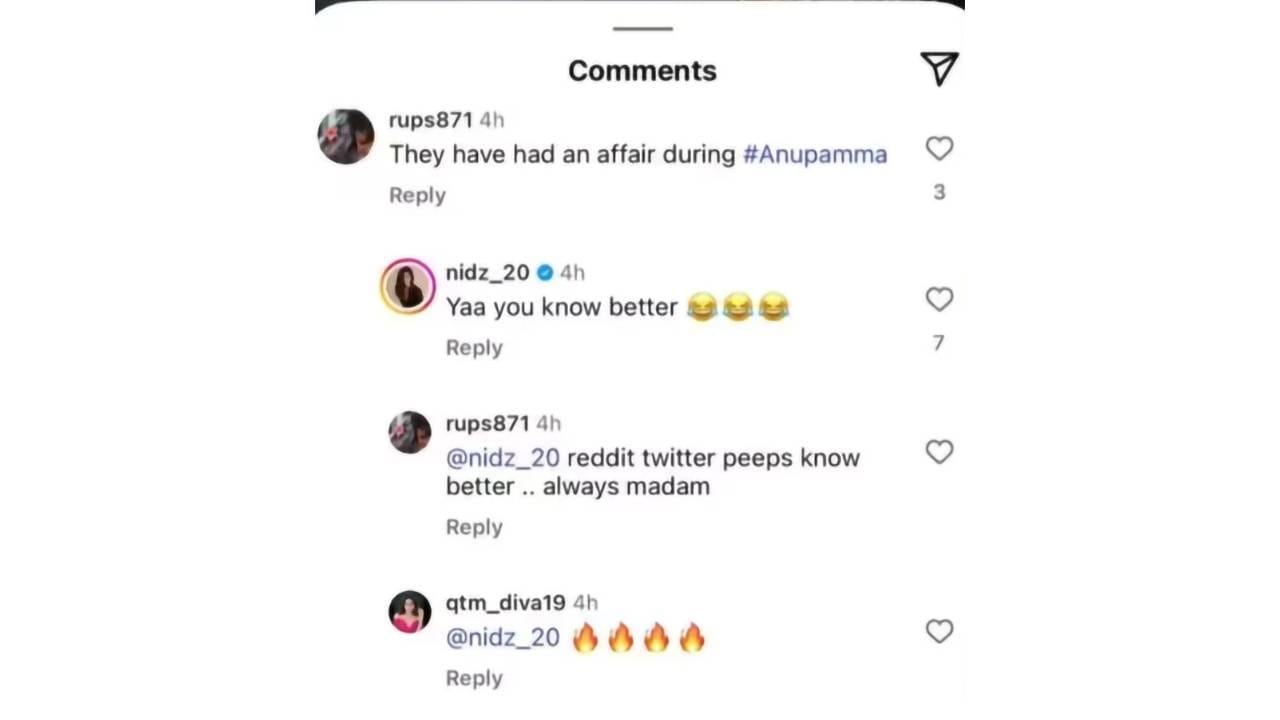The height and width of the screenshot is (720, 1280).
Task: Open @nidz_20 mention in rups871's reply
Action: pyautogui.click(x=503, y=458)
